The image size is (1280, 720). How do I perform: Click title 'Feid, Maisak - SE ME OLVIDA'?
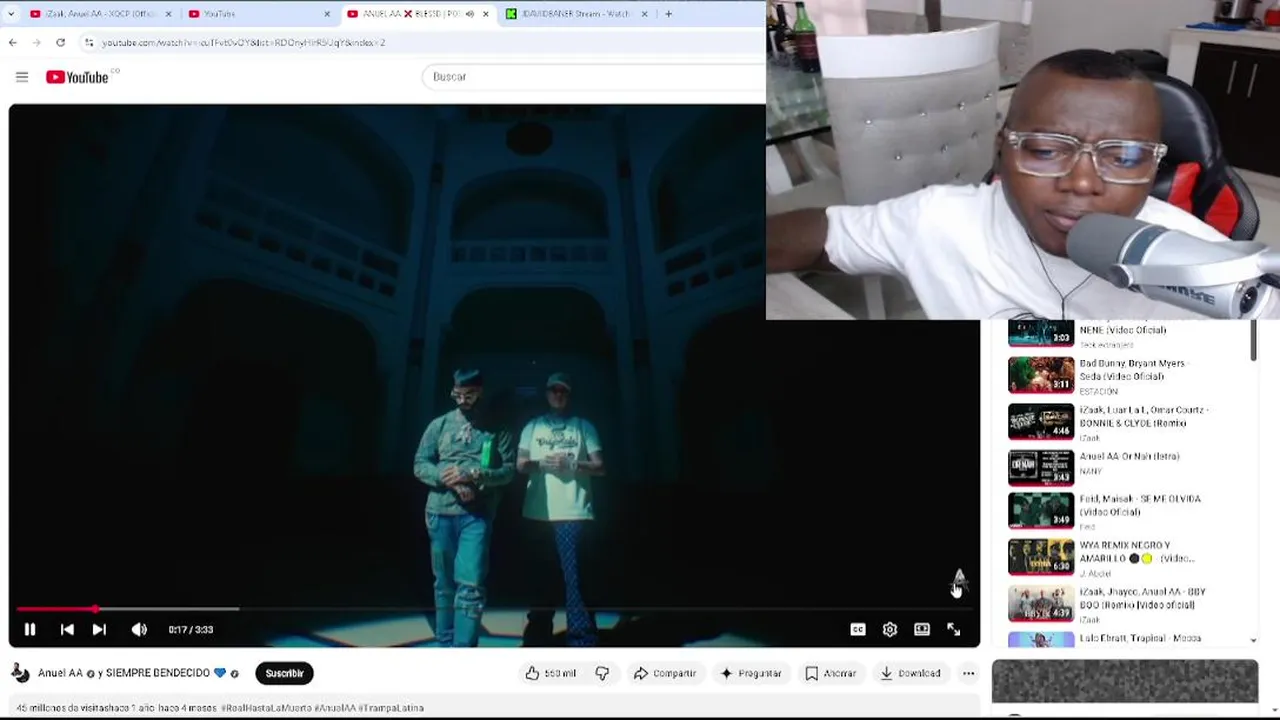coord(1140,505)
